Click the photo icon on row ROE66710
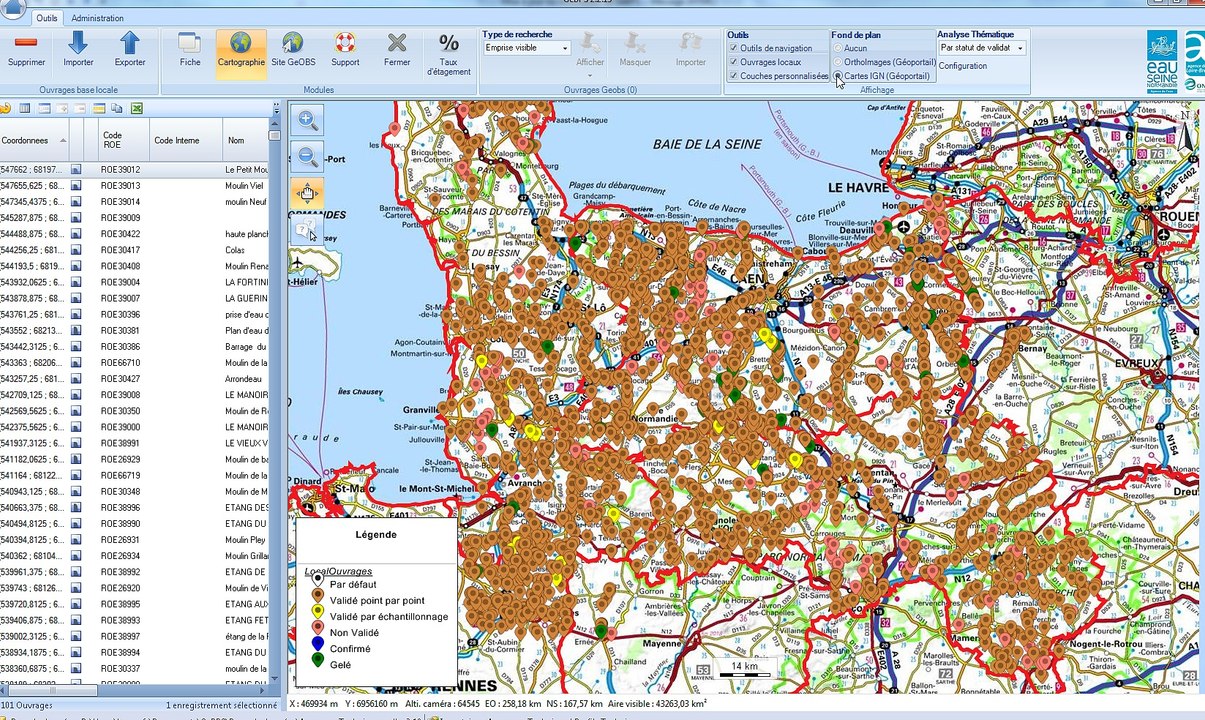Viewport: 1205px width, 720px height. tap(76, 363)
